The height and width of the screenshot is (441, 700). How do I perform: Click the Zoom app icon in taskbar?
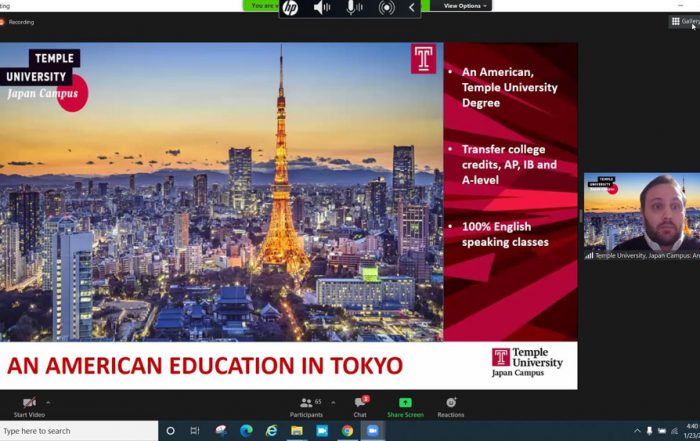(x=372, y=431)
